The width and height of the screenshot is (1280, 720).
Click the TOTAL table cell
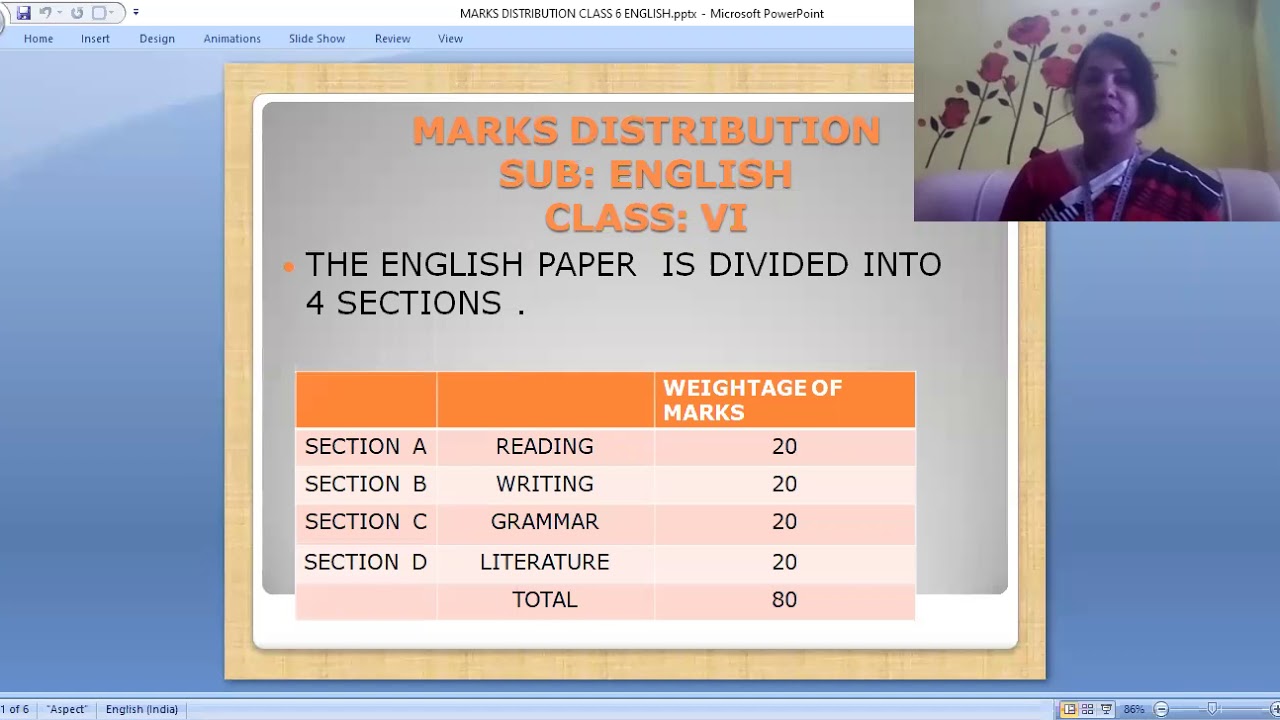click(545, 600)
